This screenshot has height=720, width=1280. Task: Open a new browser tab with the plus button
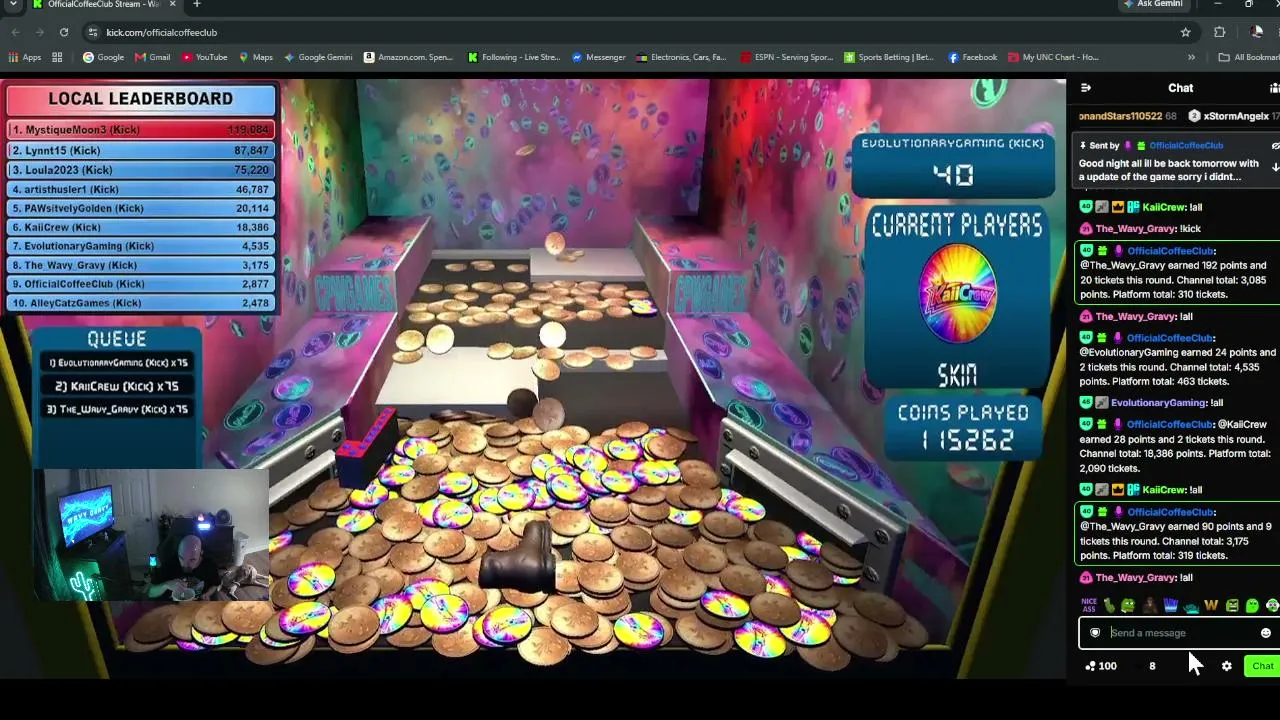click(196, 5)
